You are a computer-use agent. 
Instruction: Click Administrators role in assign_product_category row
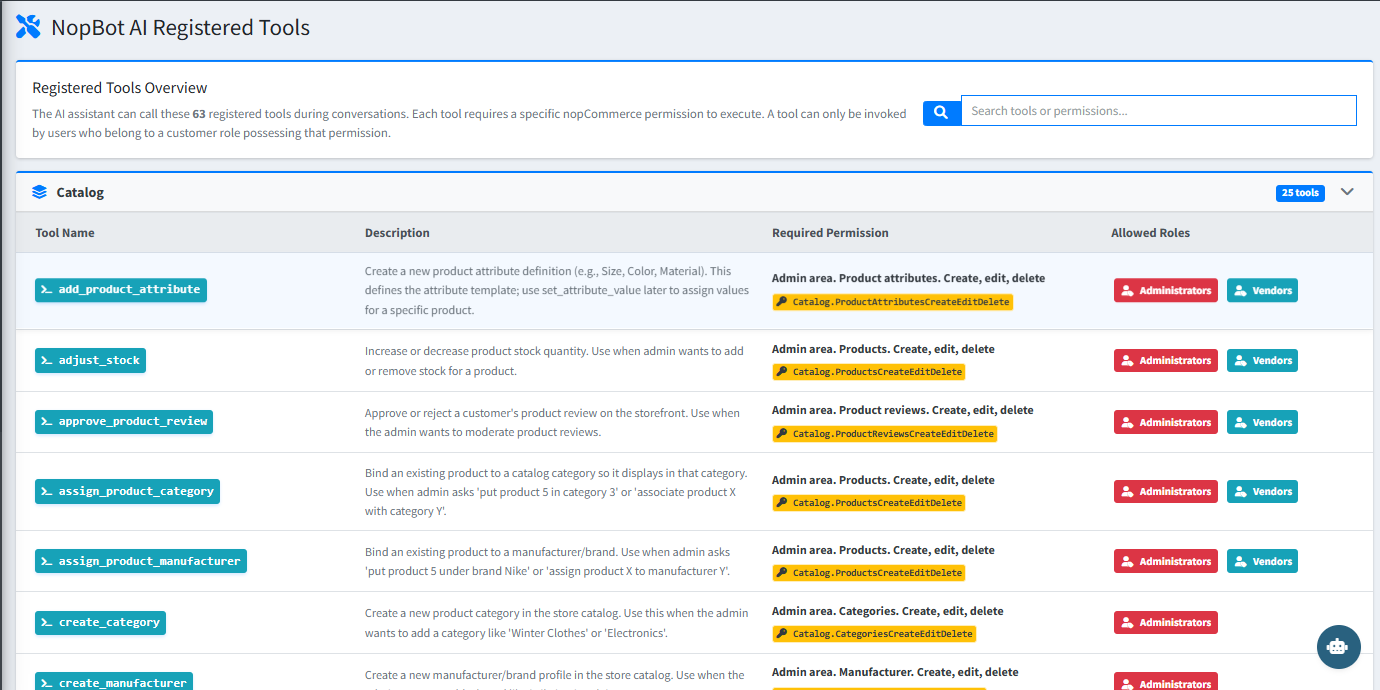1166,491
